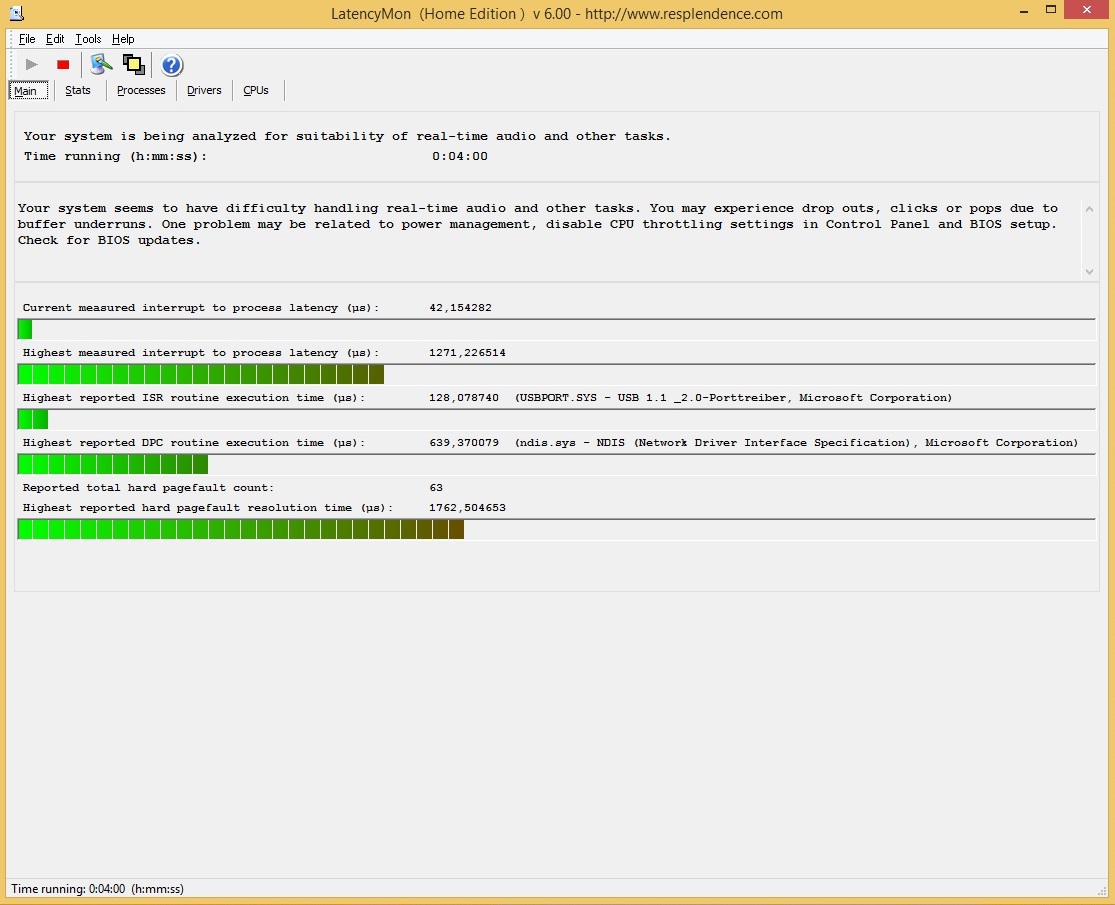This screenshot has width=1115, height=905.
Task: Click the highest interrupt to process latency bar
Action: click(556, 374)
